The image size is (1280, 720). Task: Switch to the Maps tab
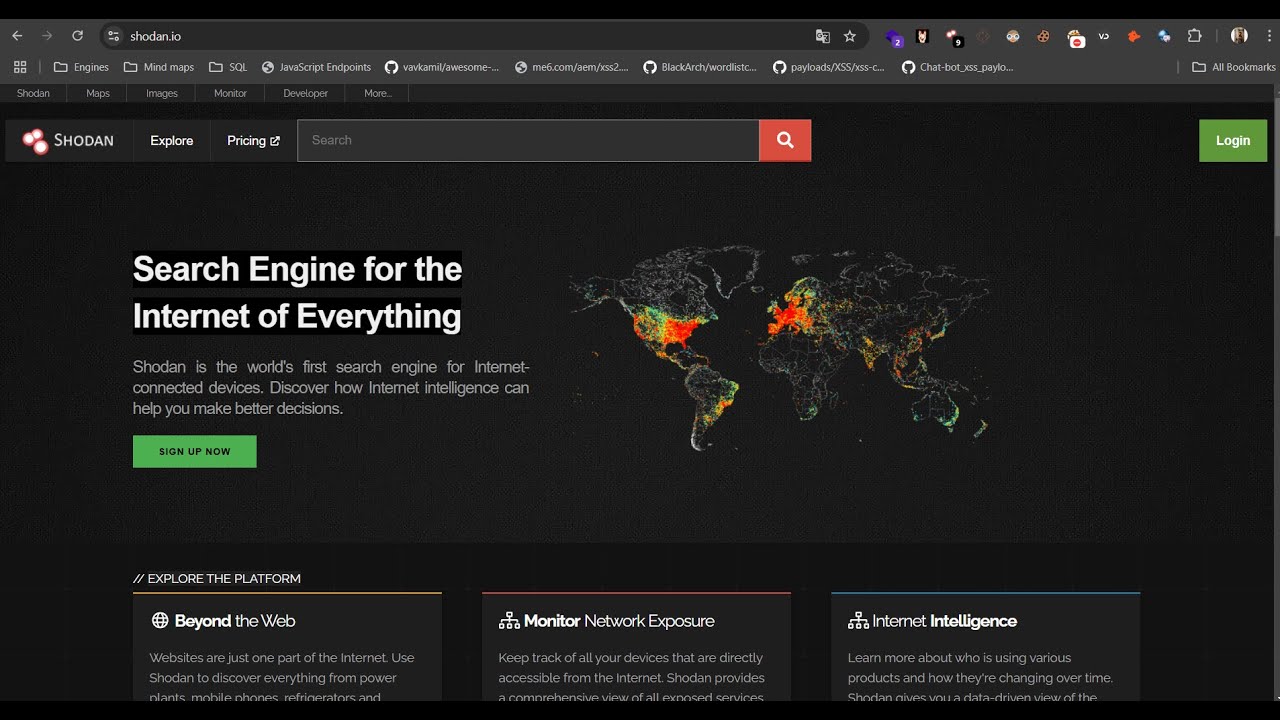point(98,93)
